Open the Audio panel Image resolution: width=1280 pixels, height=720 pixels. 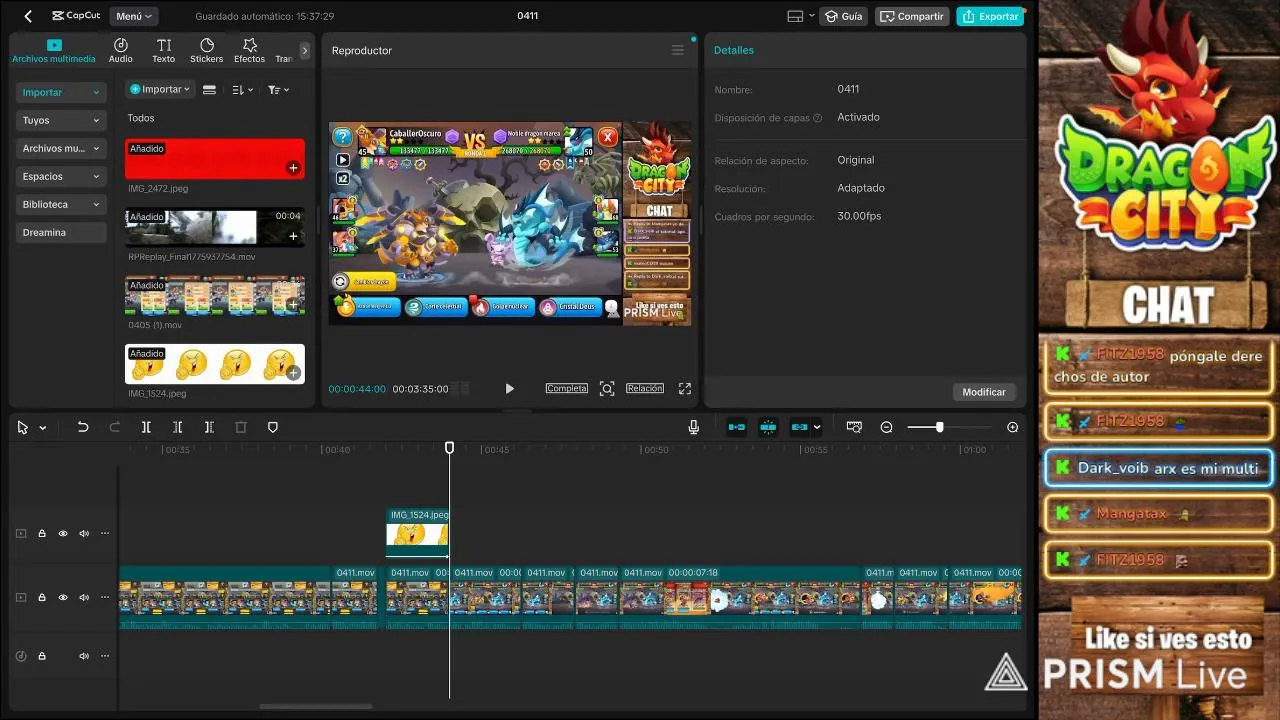(x=121, y=51)
